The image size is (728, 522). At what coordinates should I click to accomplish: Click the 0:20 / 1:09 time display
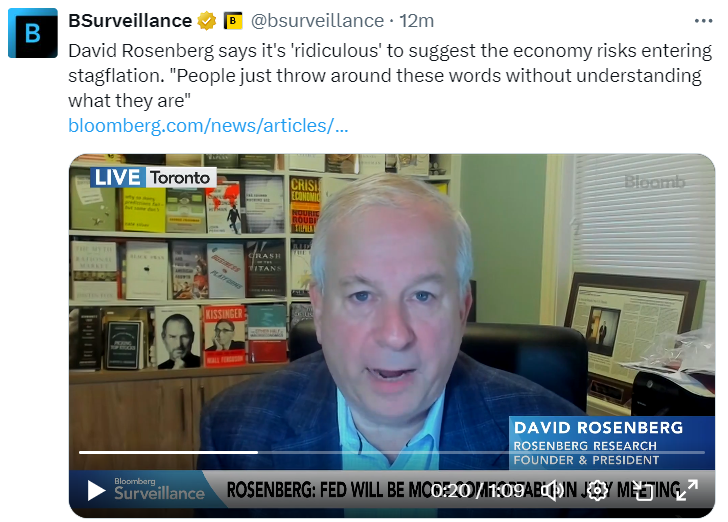478,490
